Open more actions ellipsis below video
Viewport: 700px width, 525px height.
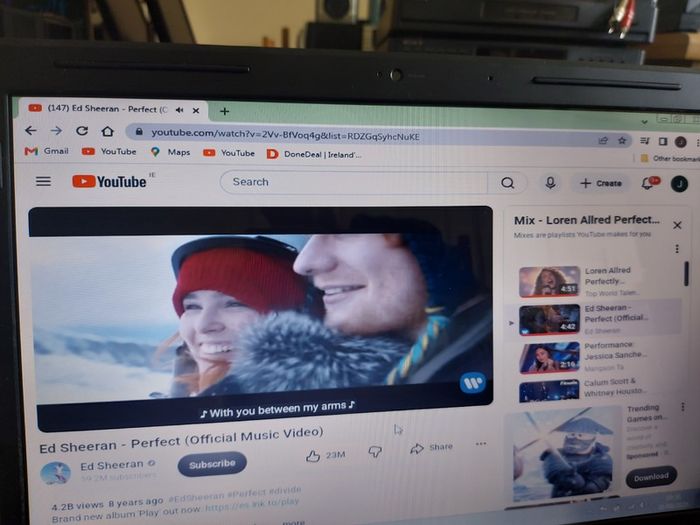[x=481, y=444]
